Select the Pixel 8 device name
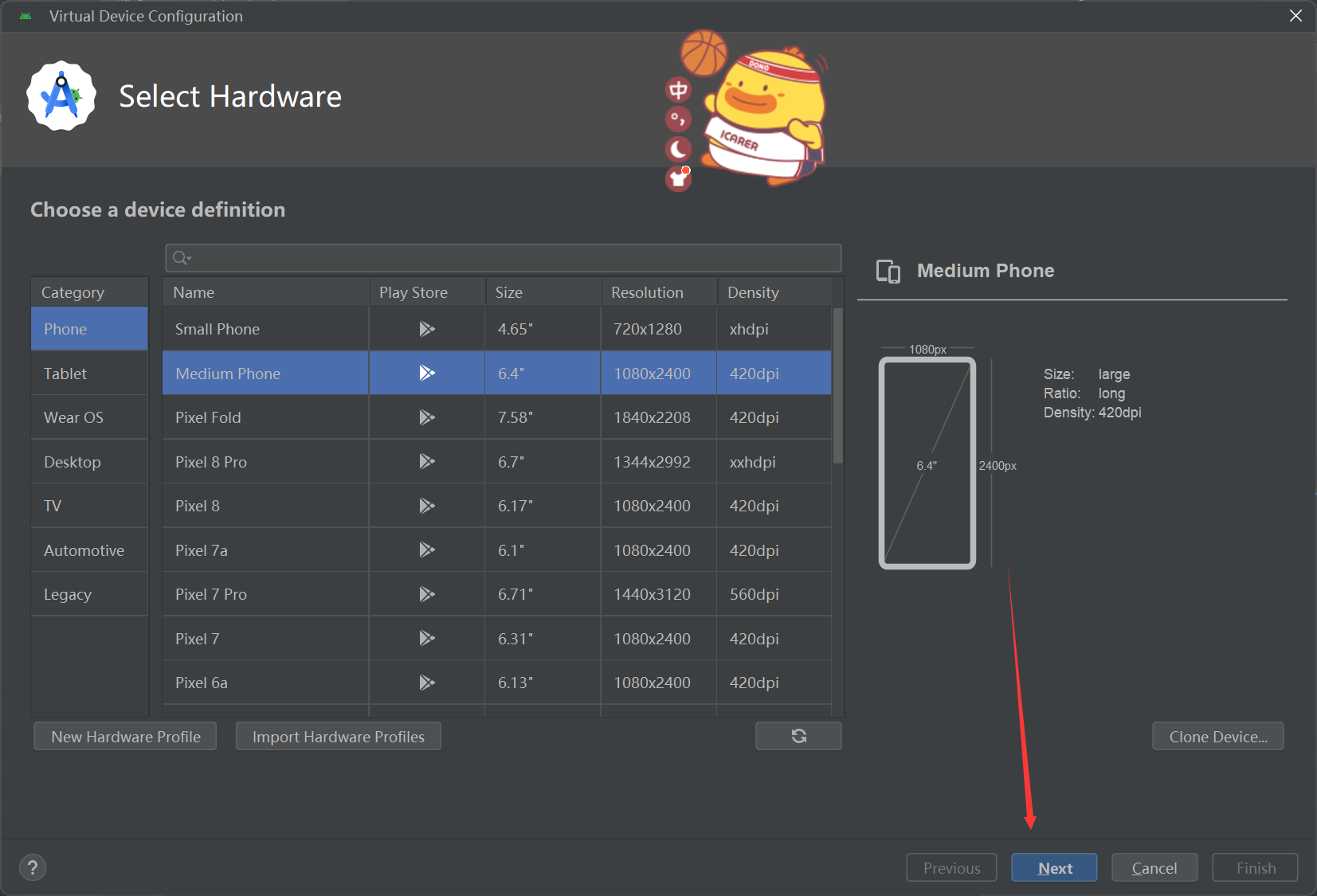This screenshot has width=1317, height=896. click(x=198, y=506)
